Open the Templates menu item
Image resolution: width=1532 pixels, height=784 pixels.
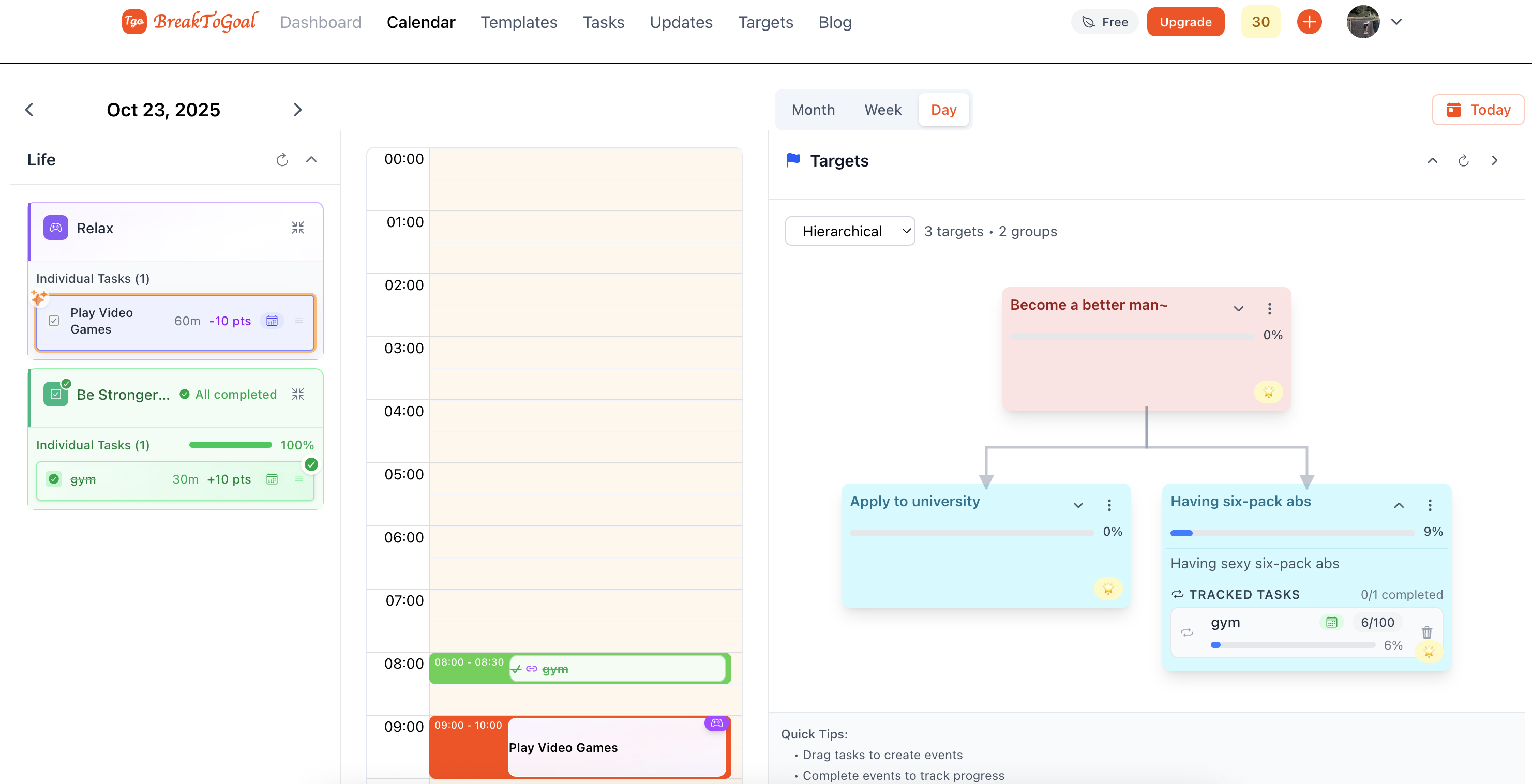click(519, 23)
